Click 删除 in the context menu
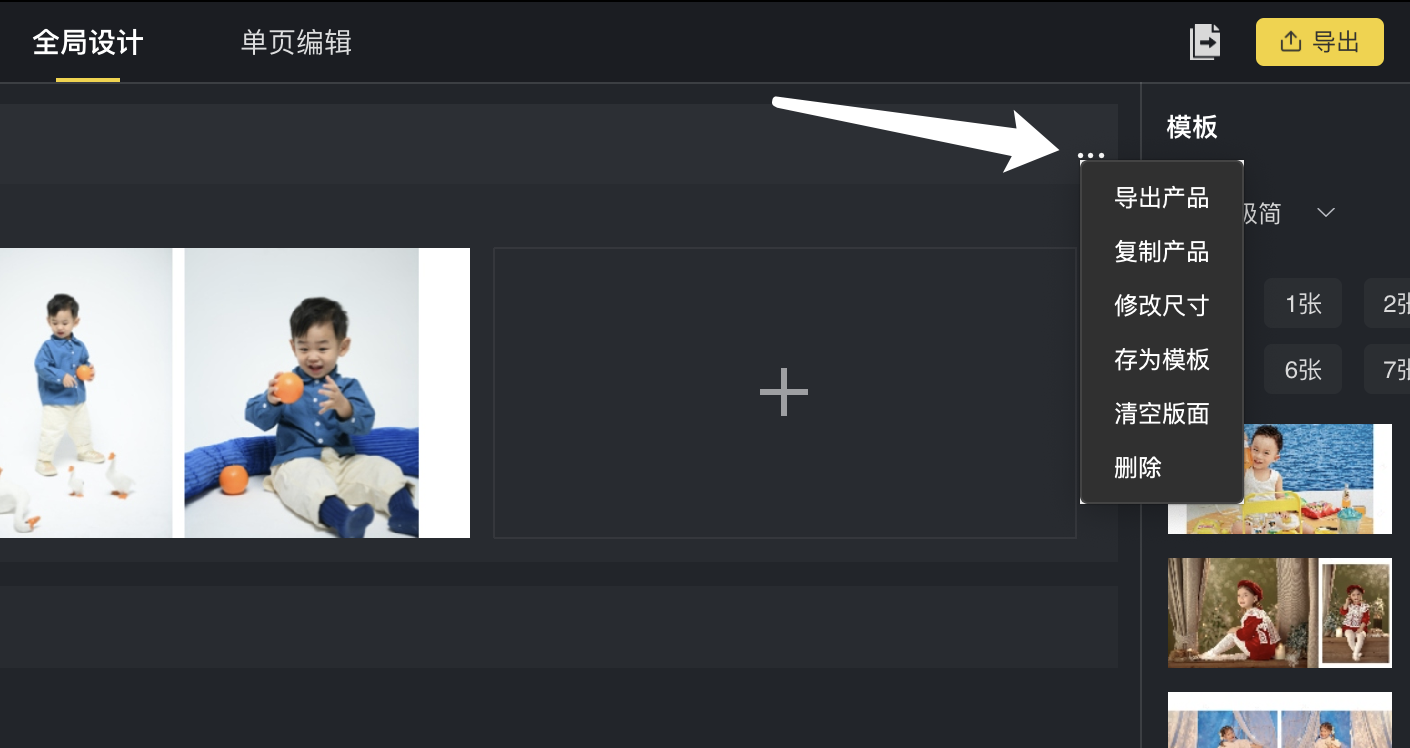The width and height of the screenshot is (1410, 748). (1138, 467)
